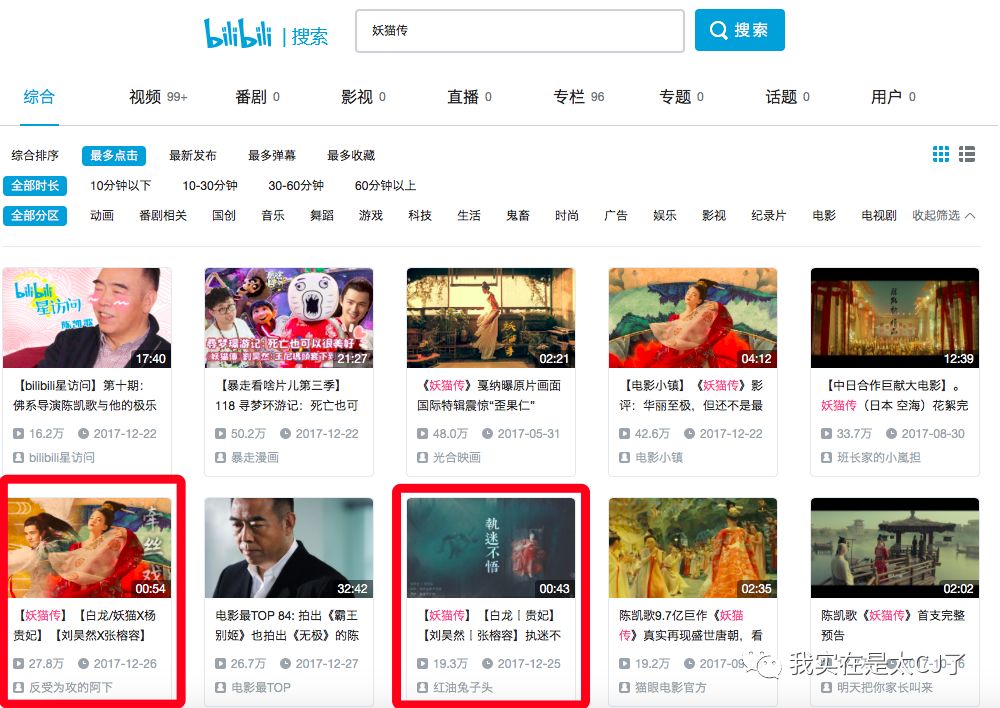Filter by 纪录片 category

tap(768, 216)
